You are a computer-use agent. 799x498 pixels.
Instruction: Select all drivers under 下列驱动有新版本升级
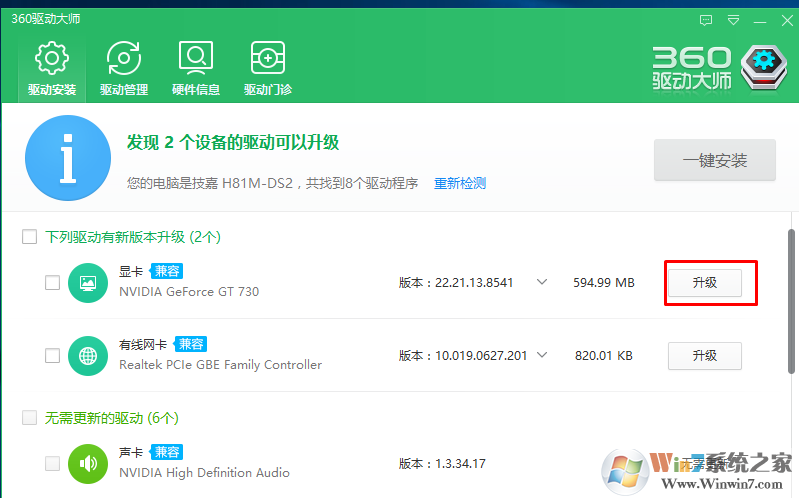click(30, 237)
